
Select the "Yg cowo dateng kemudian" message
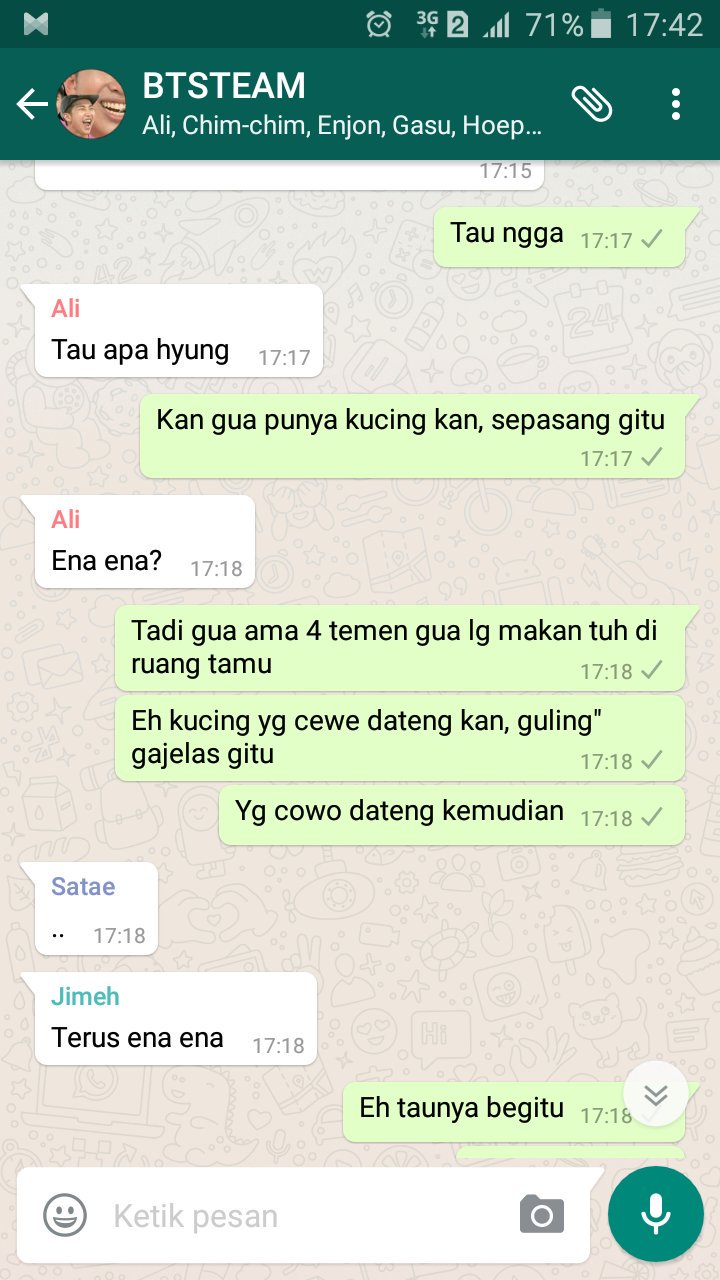click(452, 814)
